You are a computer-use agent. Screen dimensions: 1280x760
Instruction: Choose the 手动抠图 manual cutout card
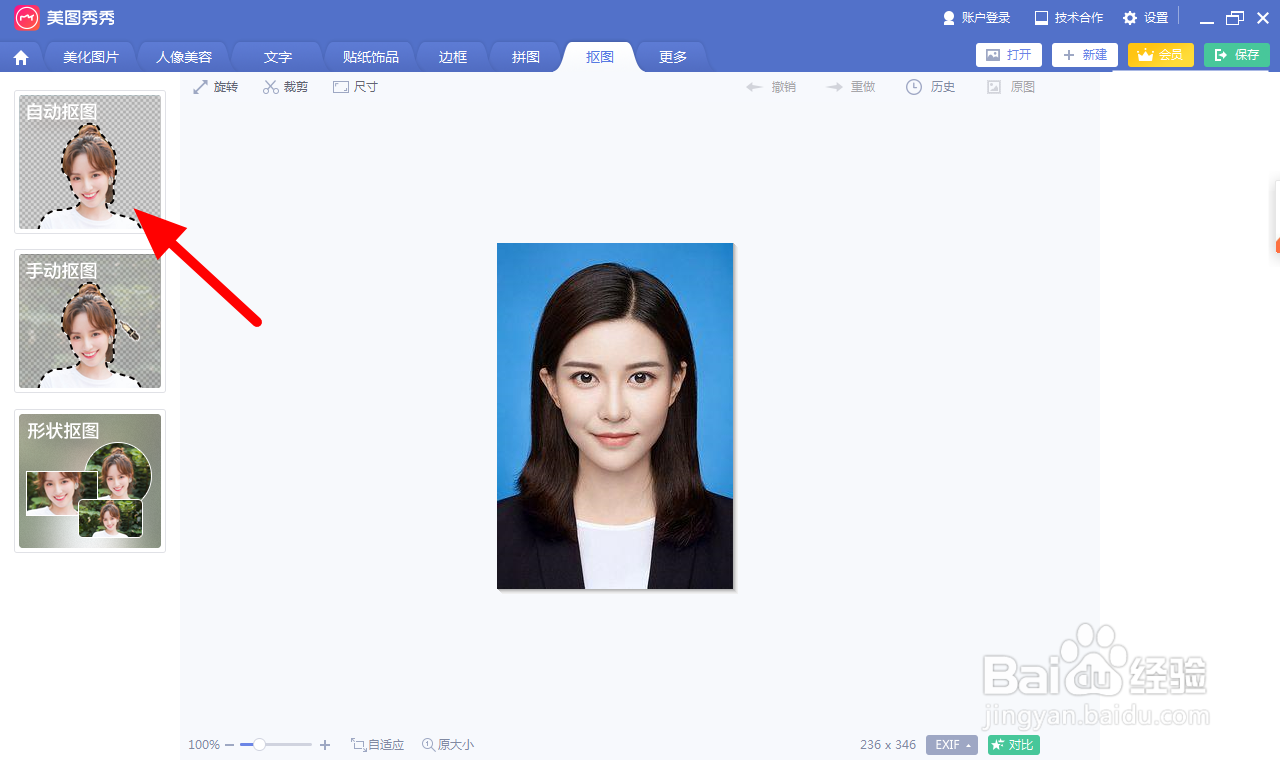pyautogui.click(x=90, y=321)
